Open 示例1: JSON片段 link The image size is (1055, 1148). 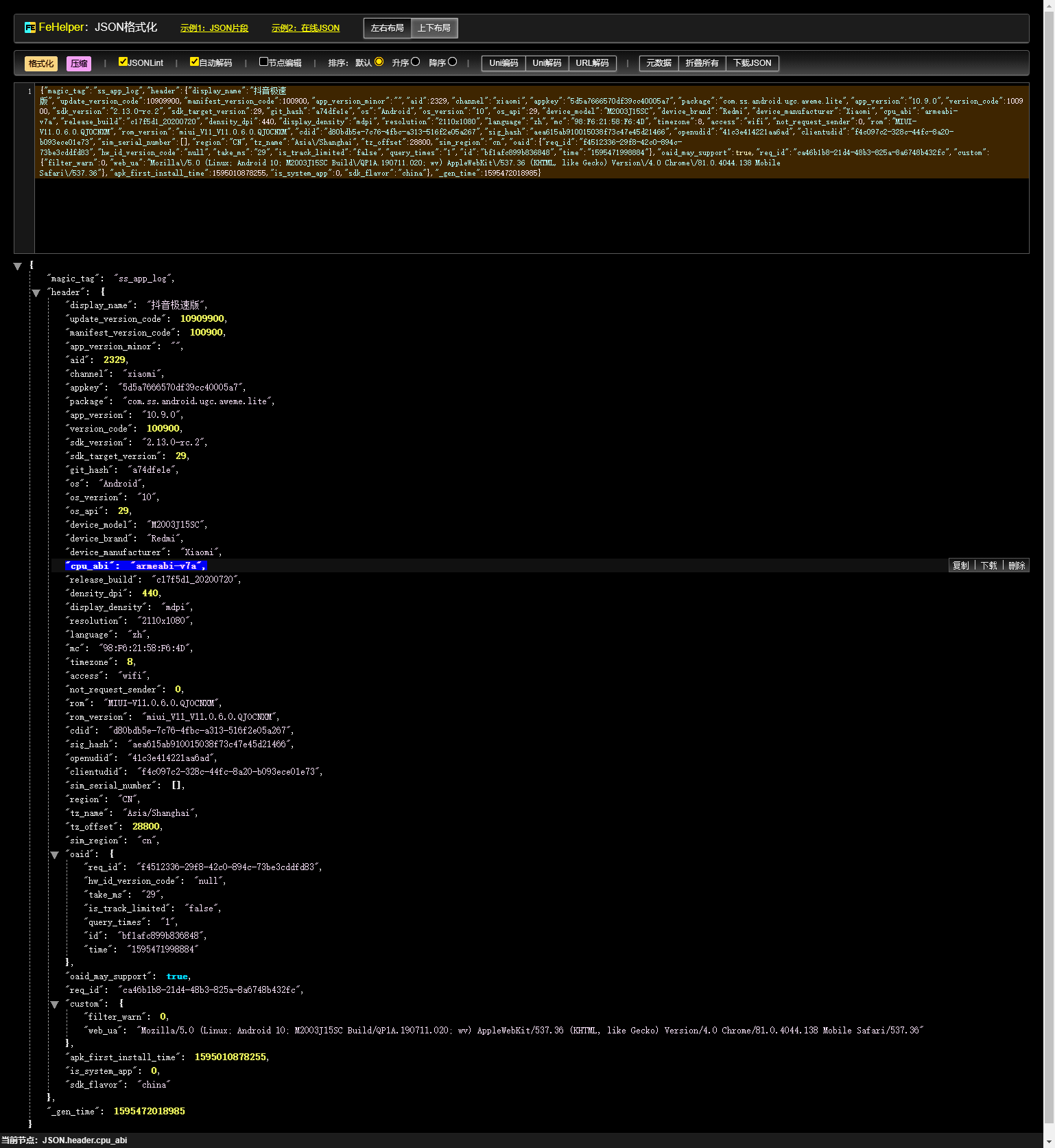click(214, 28)
